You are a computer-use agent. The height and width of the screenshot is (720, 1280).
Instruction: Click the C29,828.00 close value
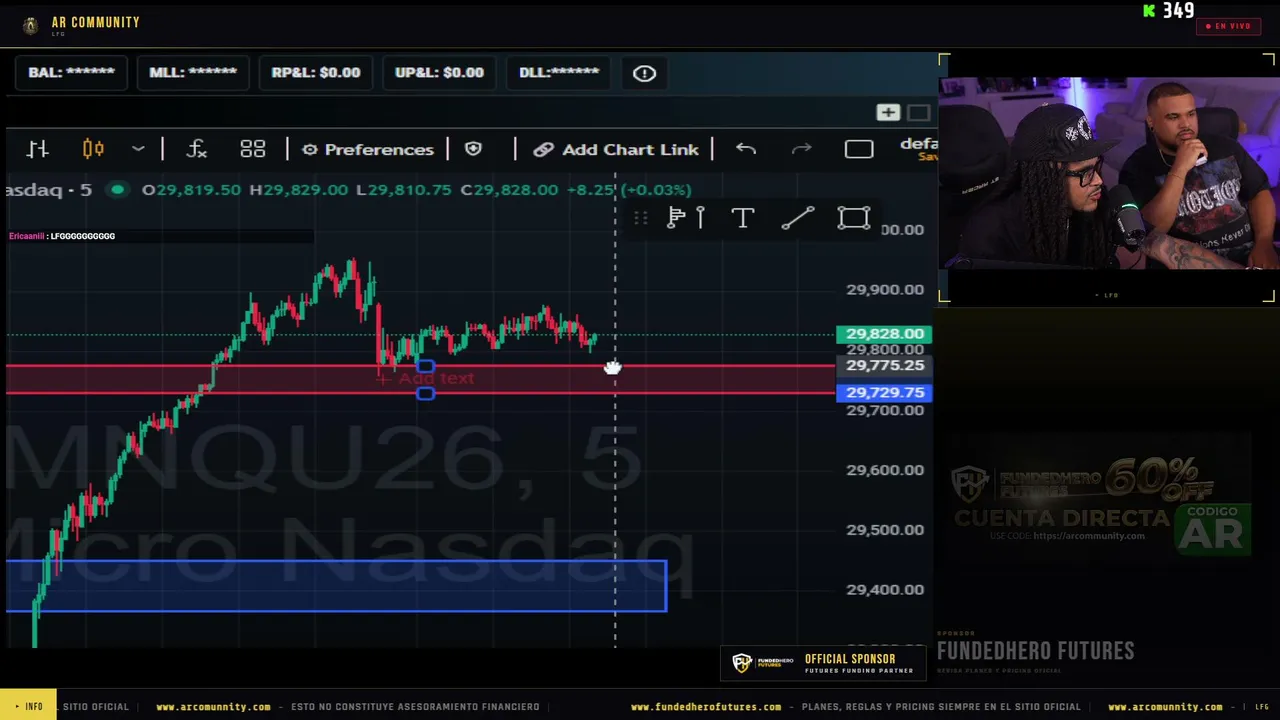(508, 190)
